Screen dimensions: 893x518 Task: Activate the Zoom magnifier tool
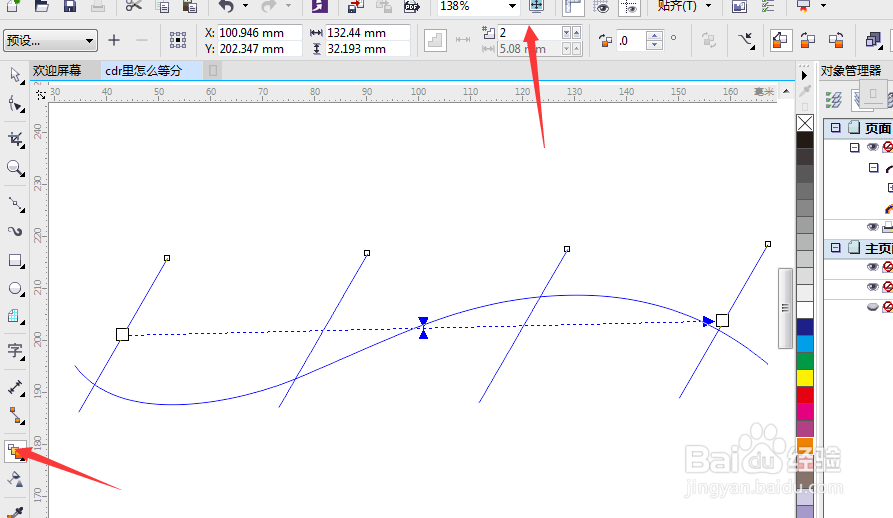pyautogui.click(x=15, y=168)
